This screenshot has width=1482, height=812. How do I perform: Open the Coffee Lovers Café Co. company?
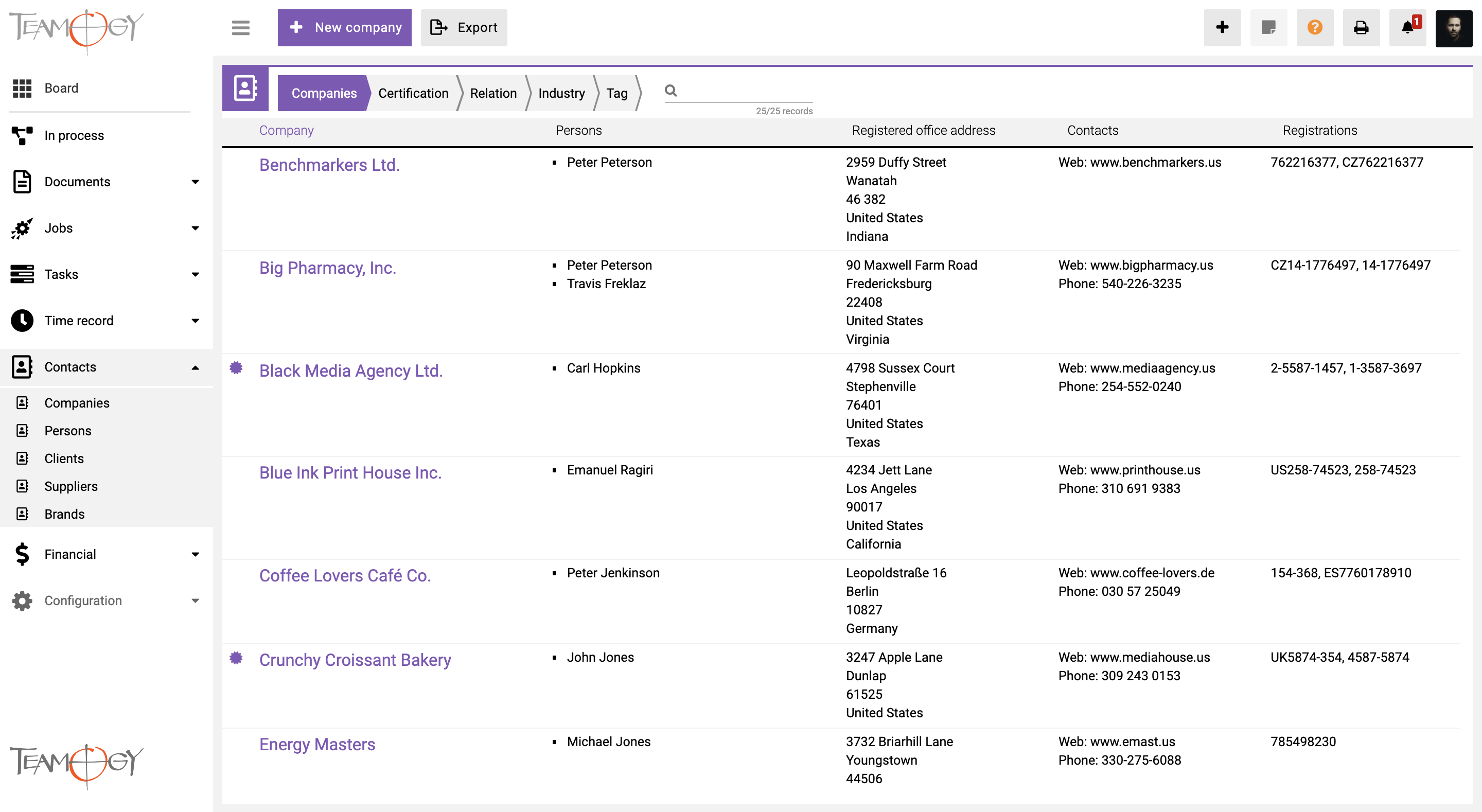[345, 576]
